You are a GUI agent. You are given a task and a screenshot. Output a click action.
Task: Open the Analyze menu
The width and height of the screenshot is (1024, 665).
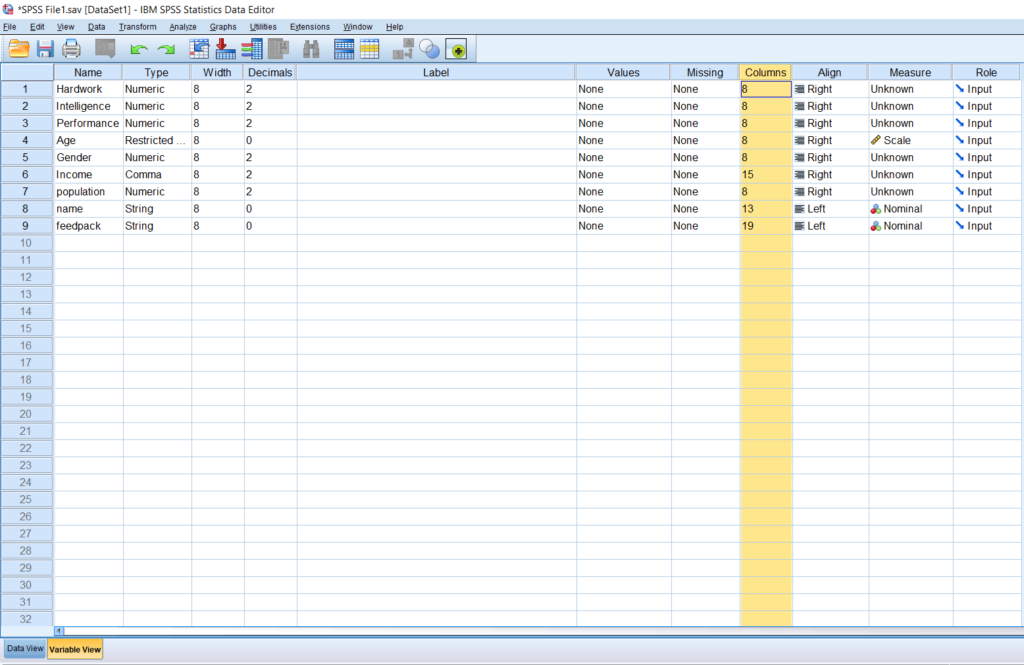[x=182, y=26]
